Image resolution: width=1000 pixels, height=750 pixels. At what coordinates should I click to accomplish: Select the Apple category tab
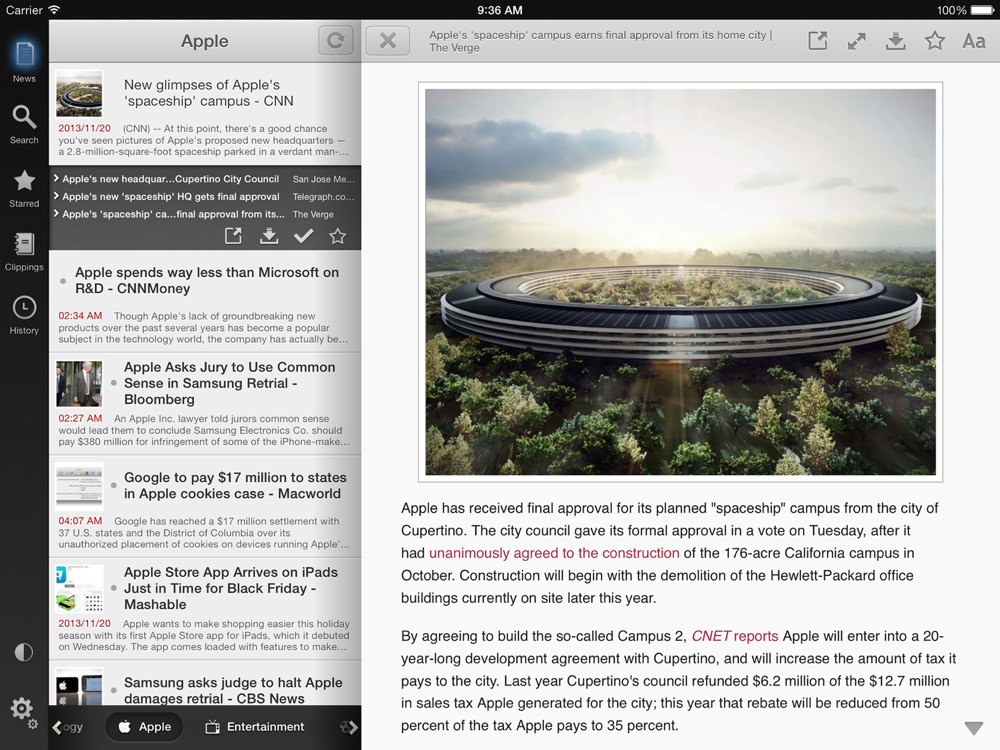144,726
